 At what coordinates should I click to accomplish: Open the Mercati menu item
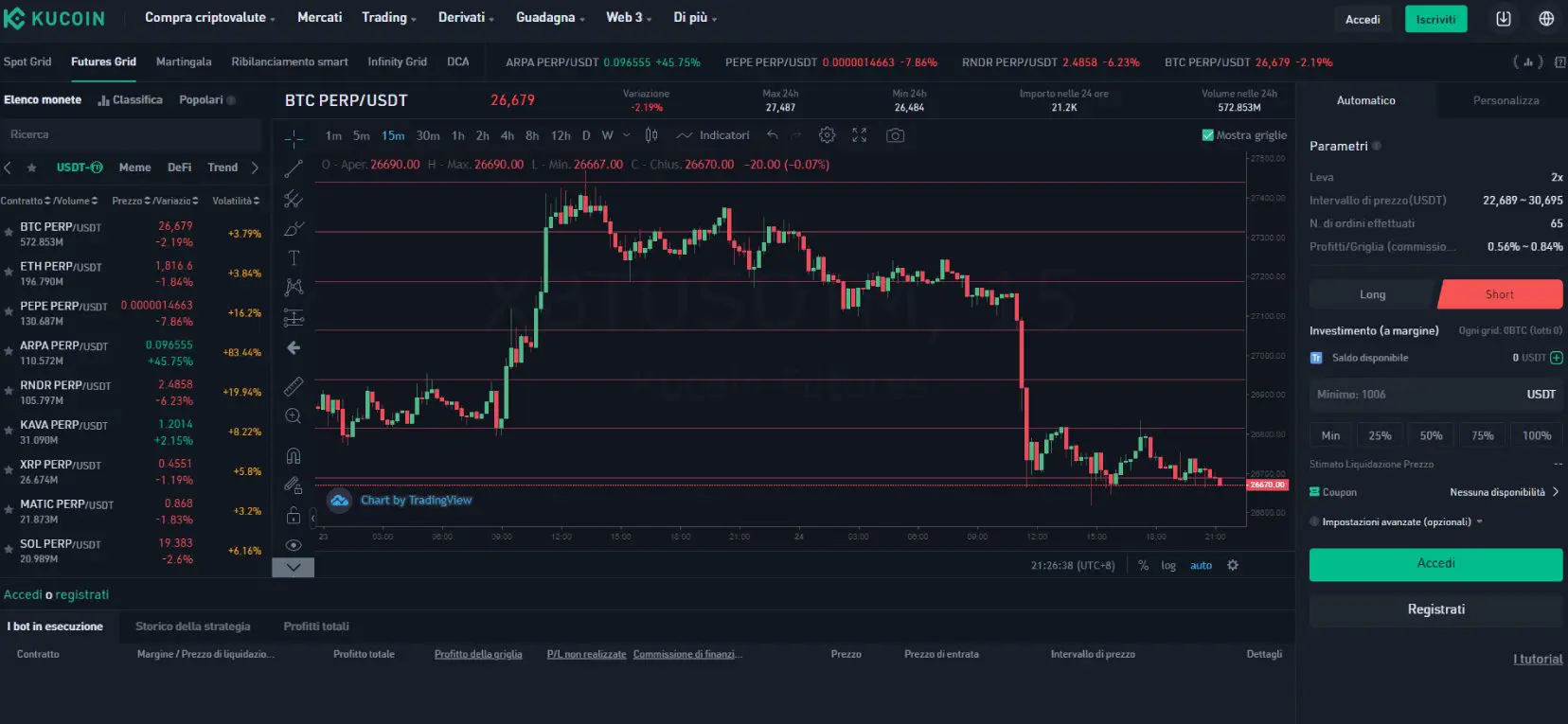click(x=319, y=17)
